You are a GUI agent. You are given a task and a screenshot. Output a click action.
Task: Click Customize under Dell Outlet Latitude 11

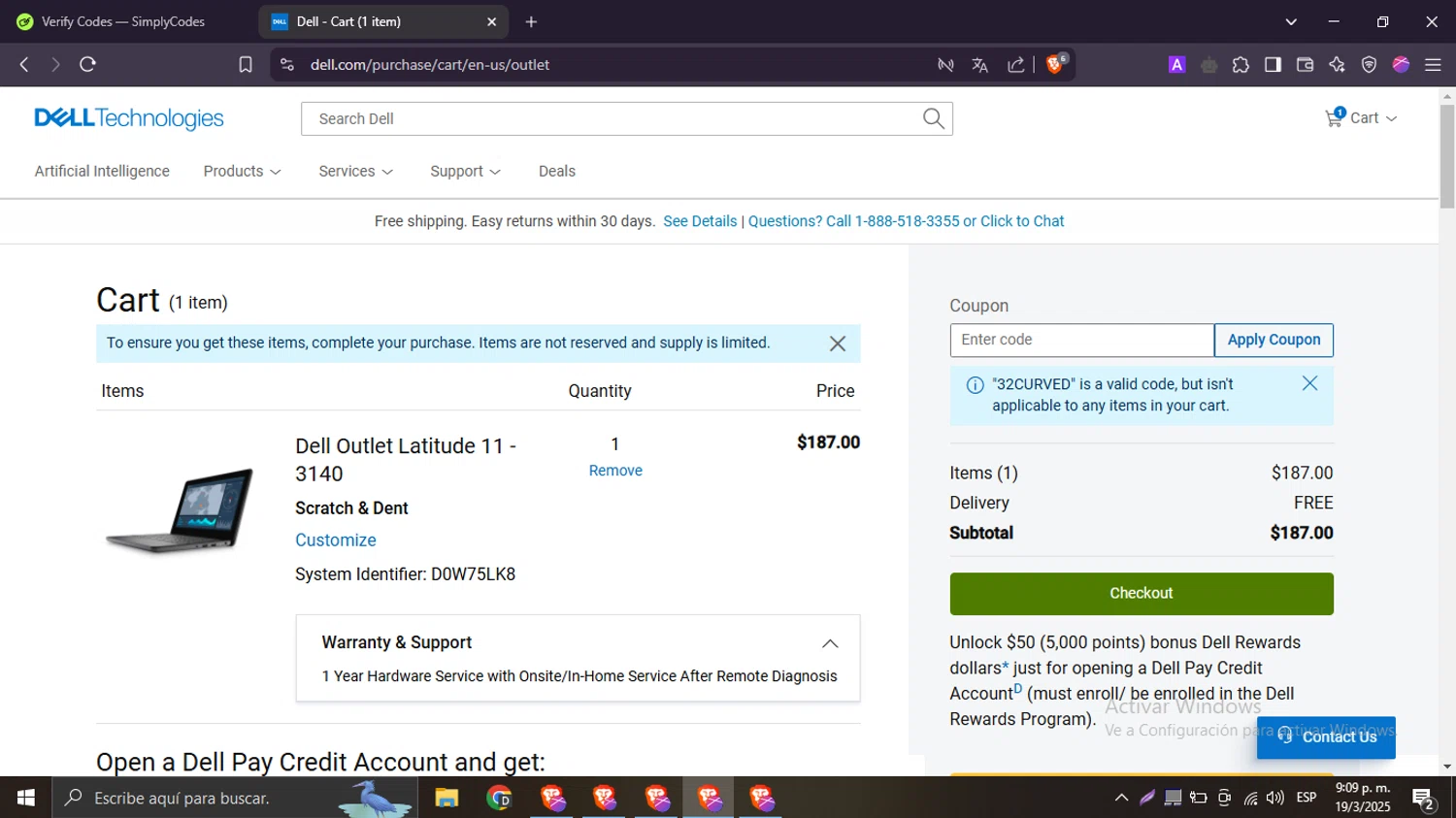pos(336,540)
